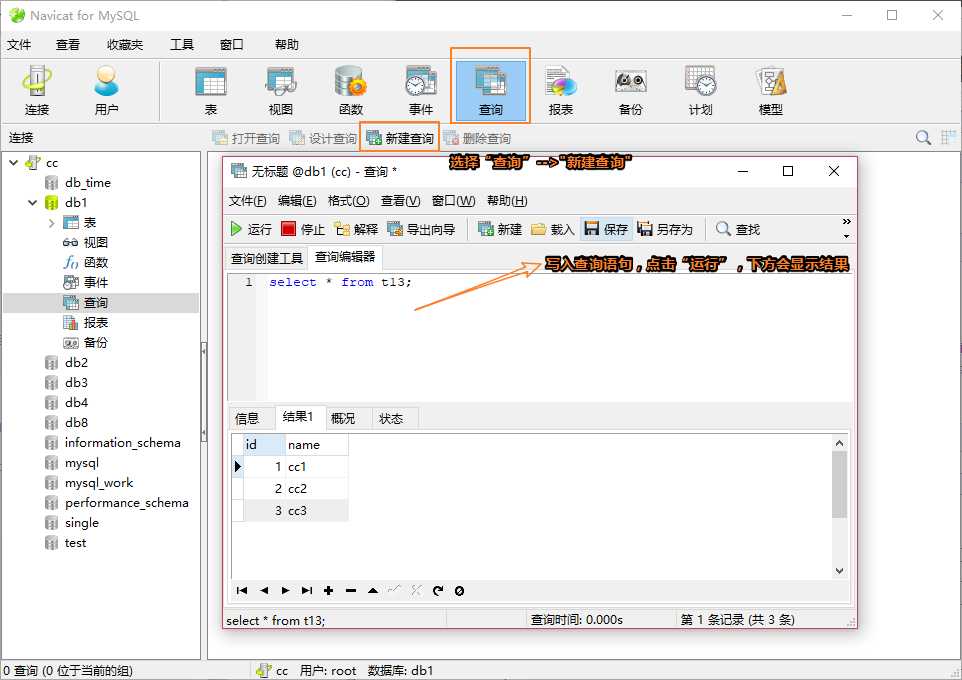Click 新建查询 (New Query) button
This screenshot has width=962, height=680.
[x=400, y=138]
